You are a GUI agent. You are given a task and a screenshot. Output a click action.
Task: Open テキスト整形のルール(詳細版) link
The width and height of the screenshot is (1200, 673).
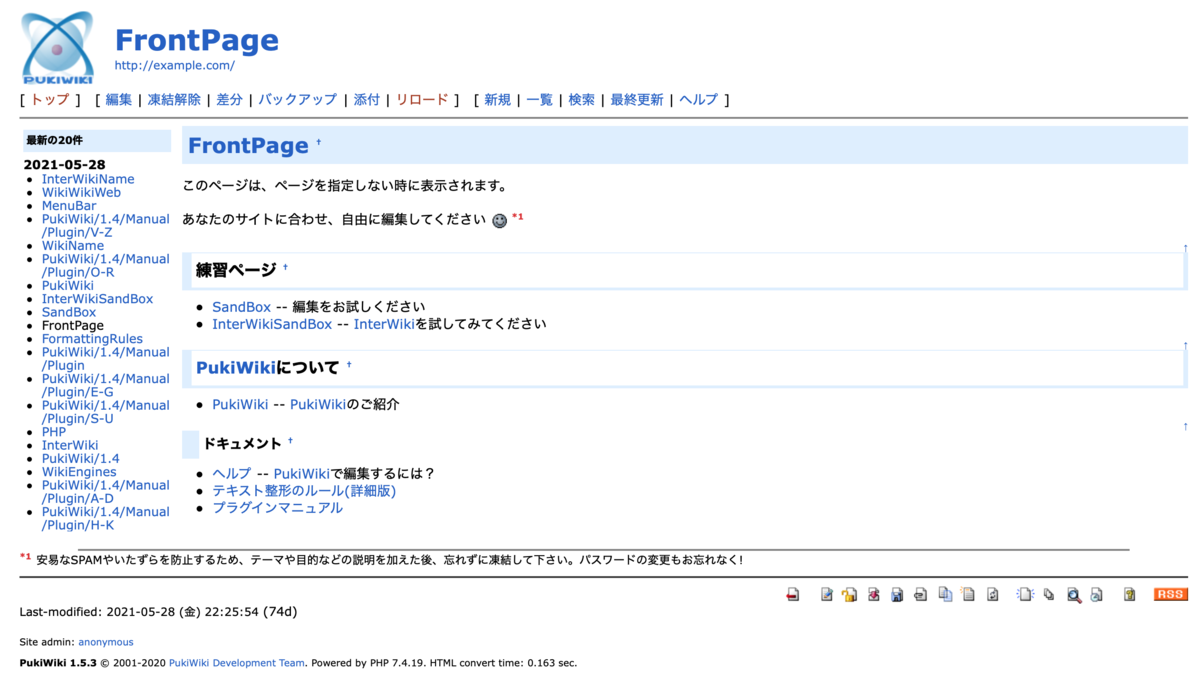pyautogui.click(x=304, y=491)
